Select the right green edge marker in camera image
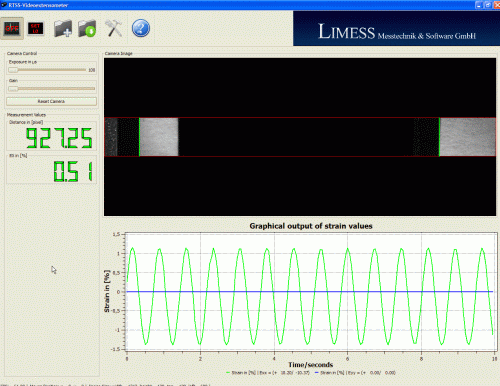500x386 pixels. coord(439,137)
